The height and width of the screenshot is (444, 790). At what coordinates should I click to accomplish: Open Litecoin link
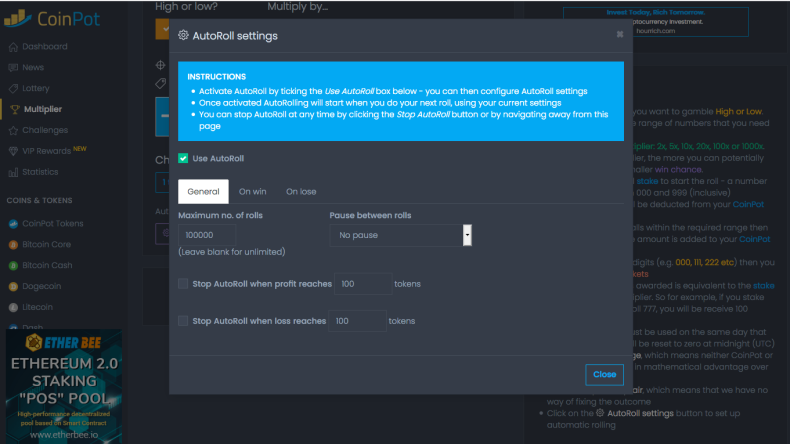pos(37,307)
